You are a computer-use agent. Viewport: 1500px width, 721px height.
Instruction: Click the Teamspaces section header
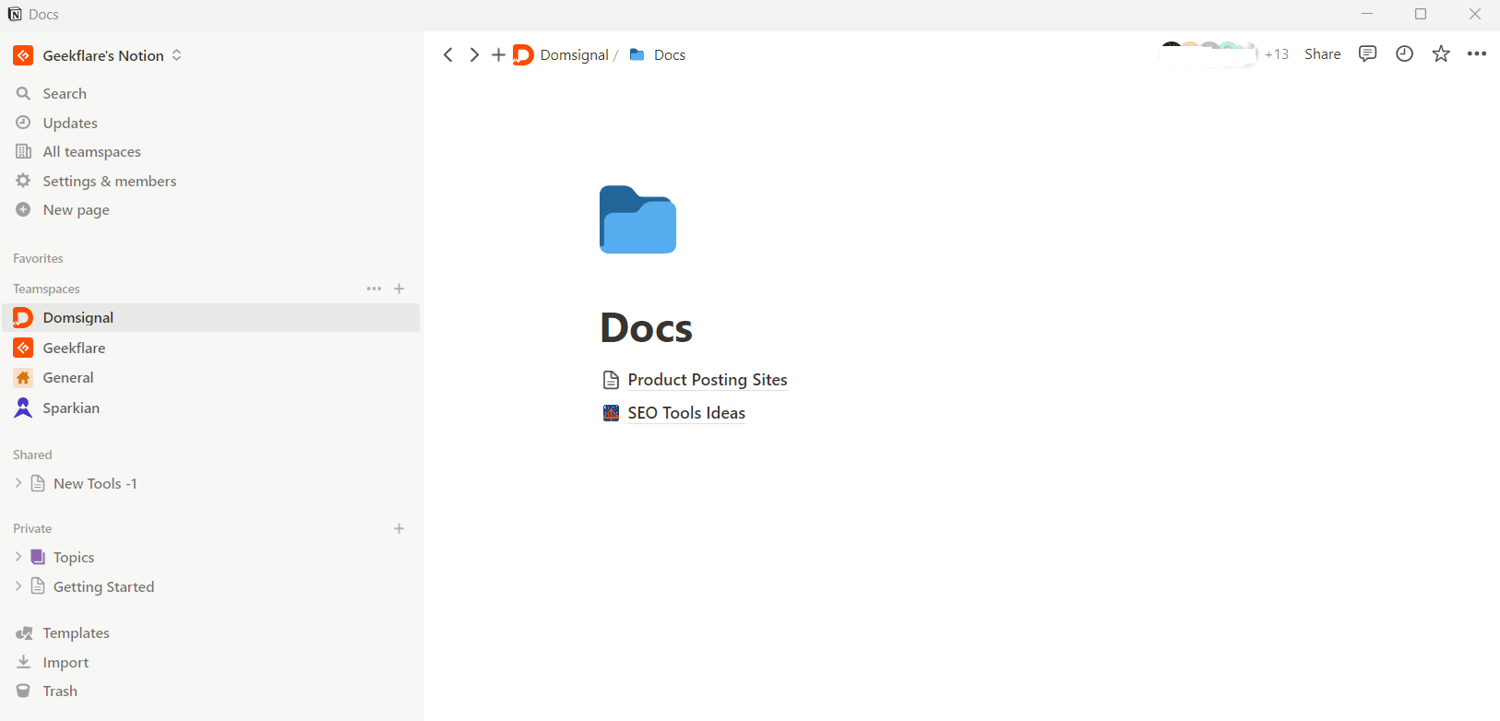point(46,289)
